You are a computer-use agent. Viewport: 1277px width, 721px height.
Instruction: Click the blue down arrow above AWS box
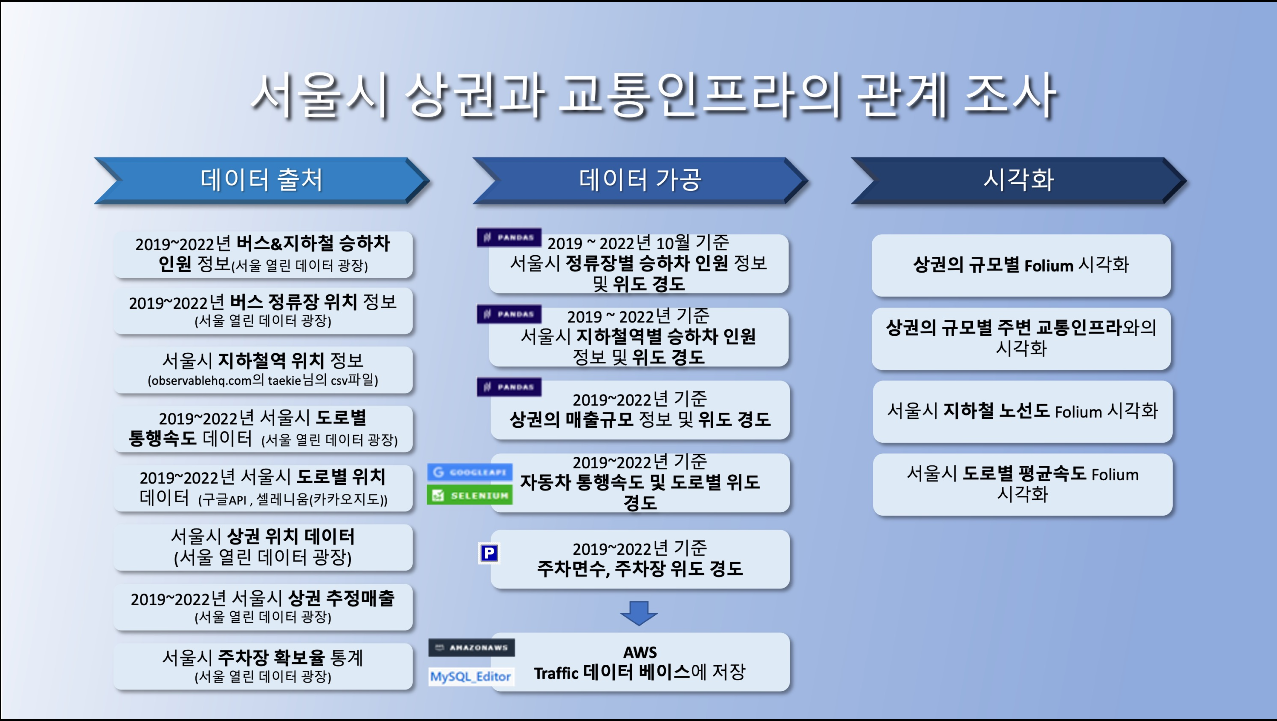click(639, 613)
